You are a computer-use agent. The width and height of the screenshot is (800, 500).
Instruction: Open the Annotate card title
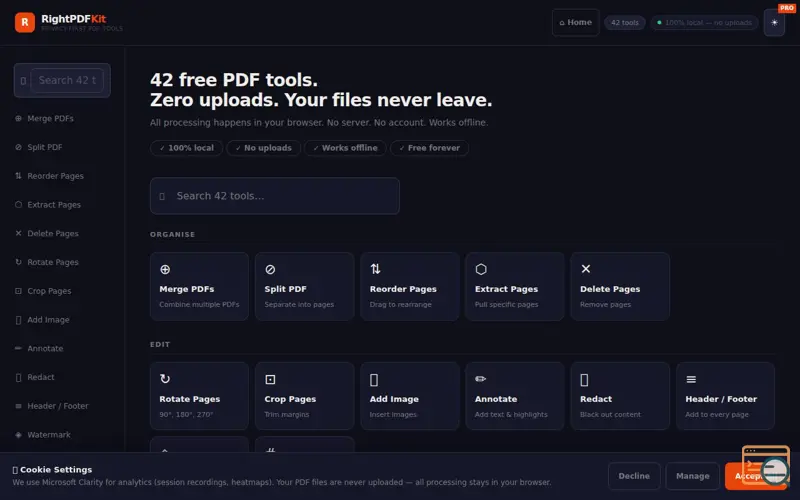496,399
